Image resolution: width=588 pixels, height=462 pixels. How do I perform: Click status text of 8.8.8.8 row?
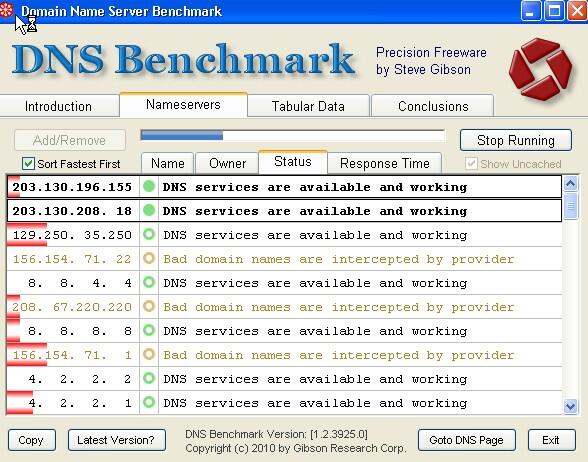[x=315, y=331]
